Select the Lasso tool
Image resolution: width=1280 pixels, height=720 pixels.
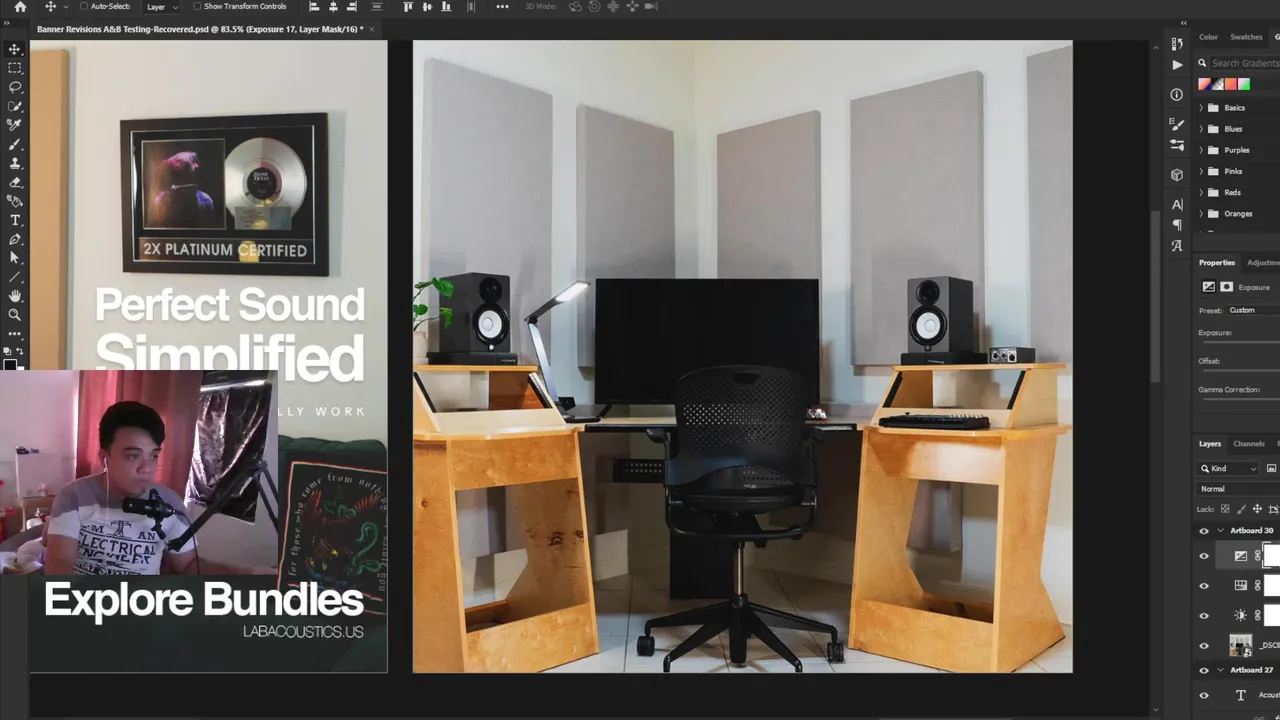(15, 87)
